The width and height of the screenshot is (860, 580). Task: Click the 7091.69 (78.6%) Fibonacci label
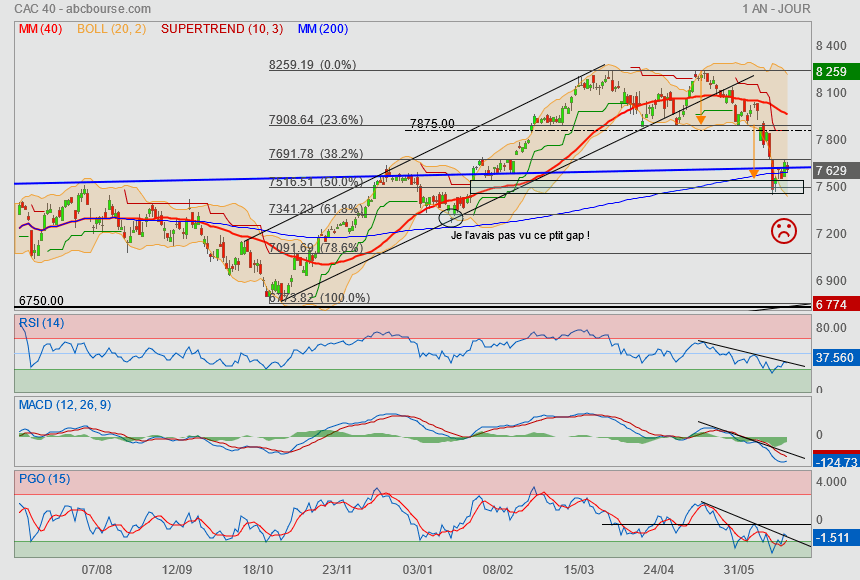tap(316, 247)
